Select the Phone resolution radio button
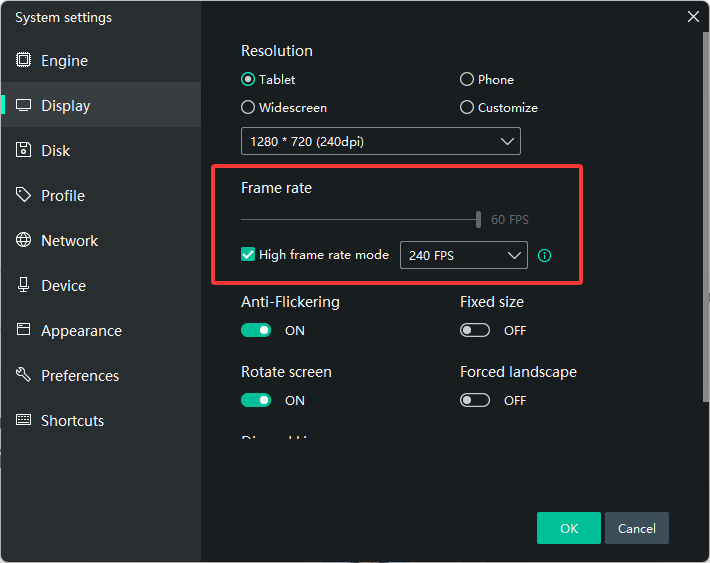Viewport: 710px width, 563px height. [x=467, y=79]
